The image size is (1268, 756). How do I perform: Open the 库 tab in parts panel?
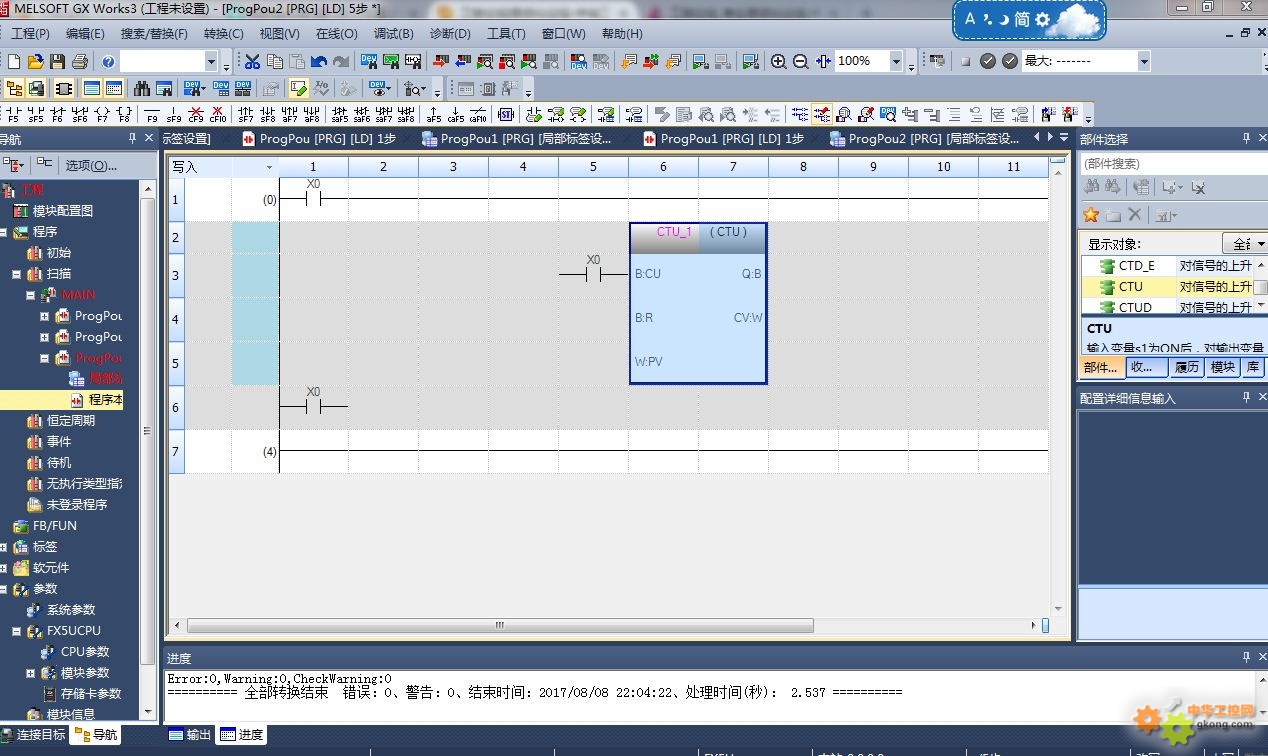(x=1253, y=367)
